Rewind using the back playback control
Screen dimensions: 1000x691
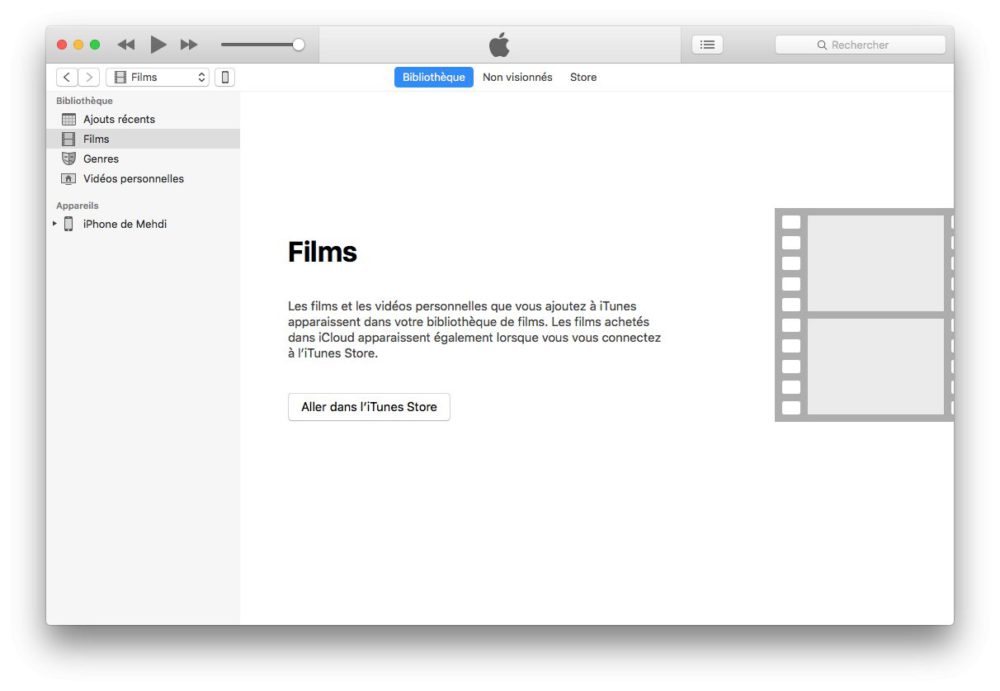(x=126, y=44)
